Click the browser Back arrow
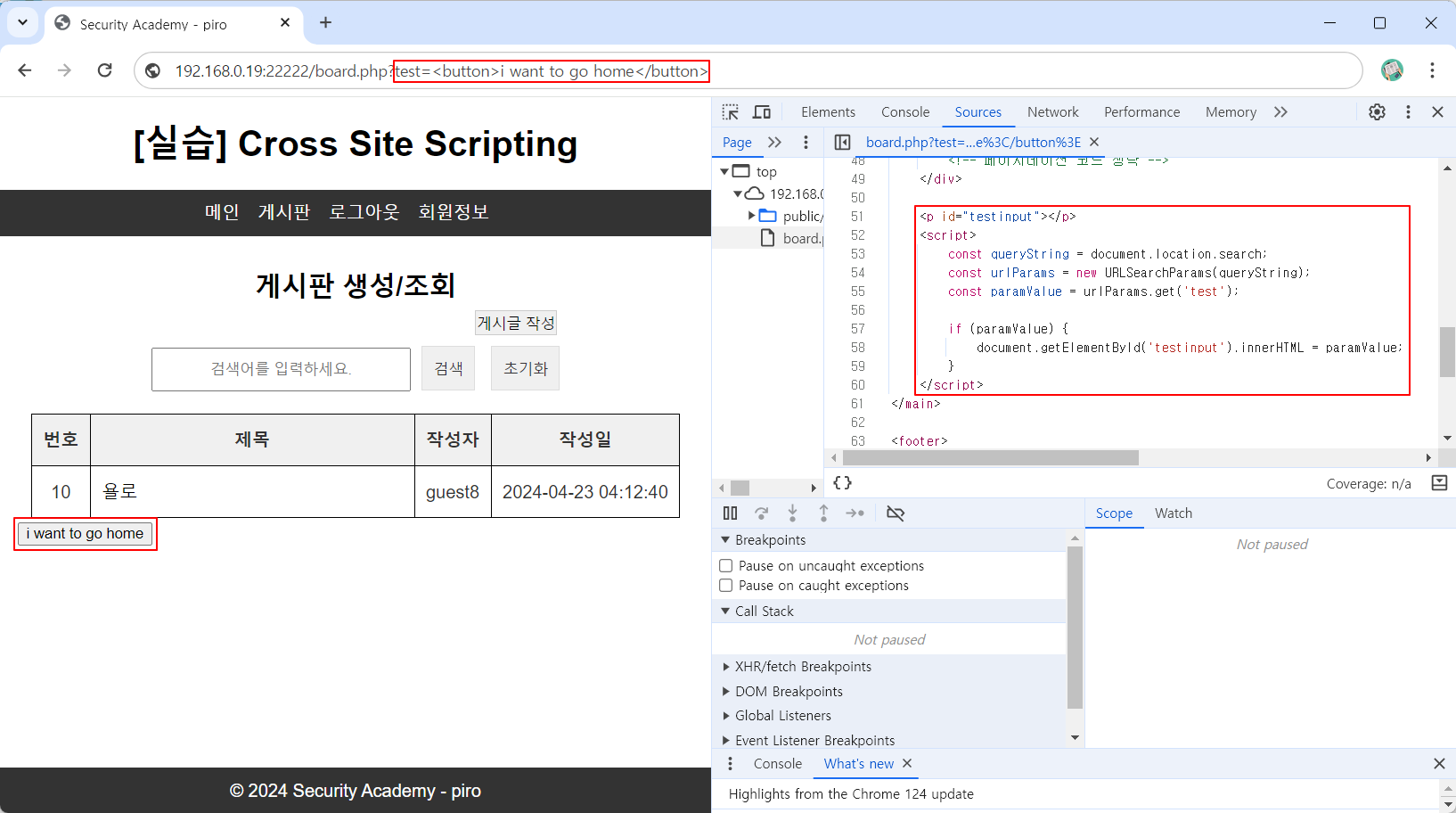Image resolution: width=1456 pixels, height=813 pixels. pyautogui.click(x=25, y=70)
